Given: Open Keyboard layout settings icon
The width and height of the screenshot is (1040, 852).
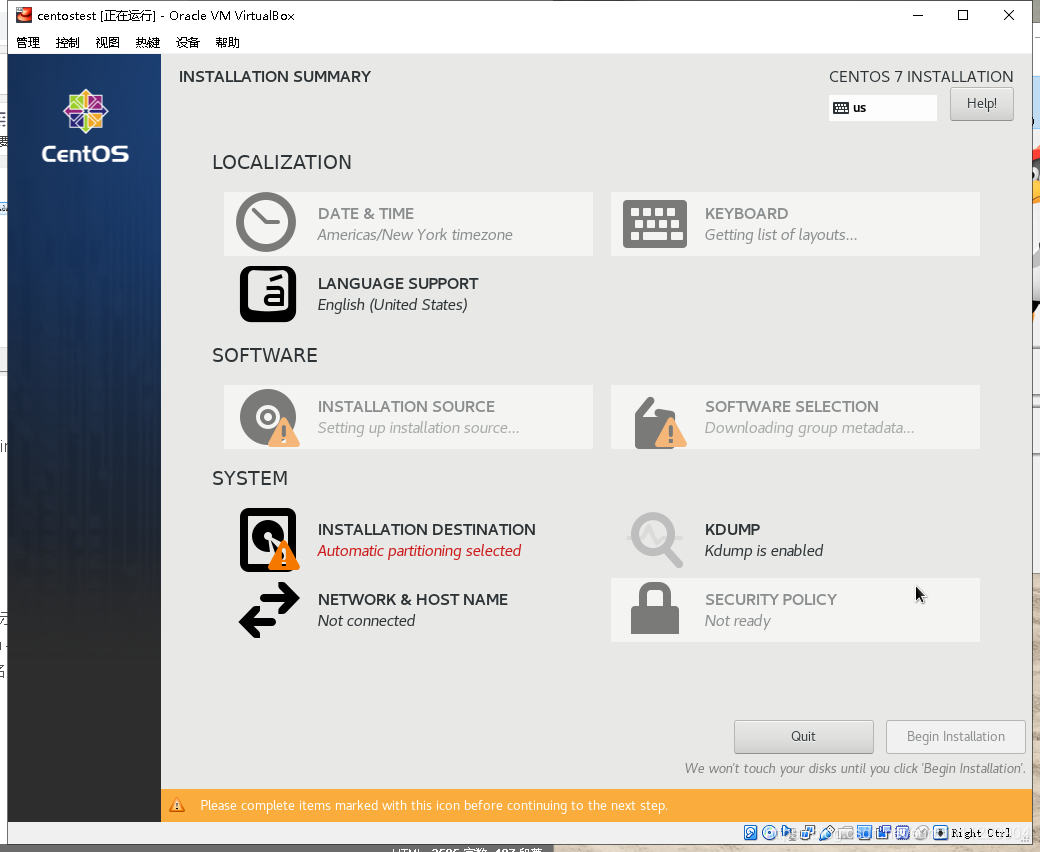Looking at the screenshot, I should [x=655, y=224].
